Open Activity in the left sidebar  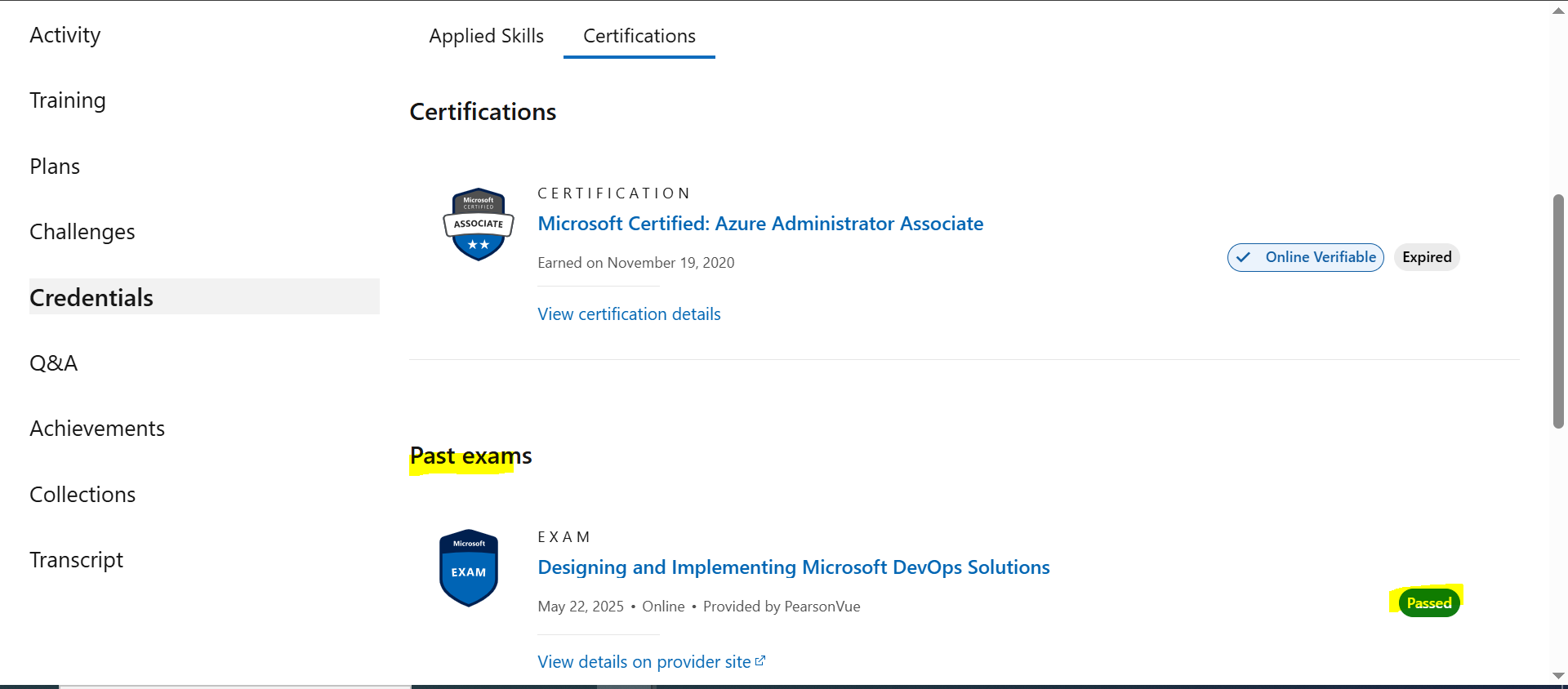pos(65,35)
